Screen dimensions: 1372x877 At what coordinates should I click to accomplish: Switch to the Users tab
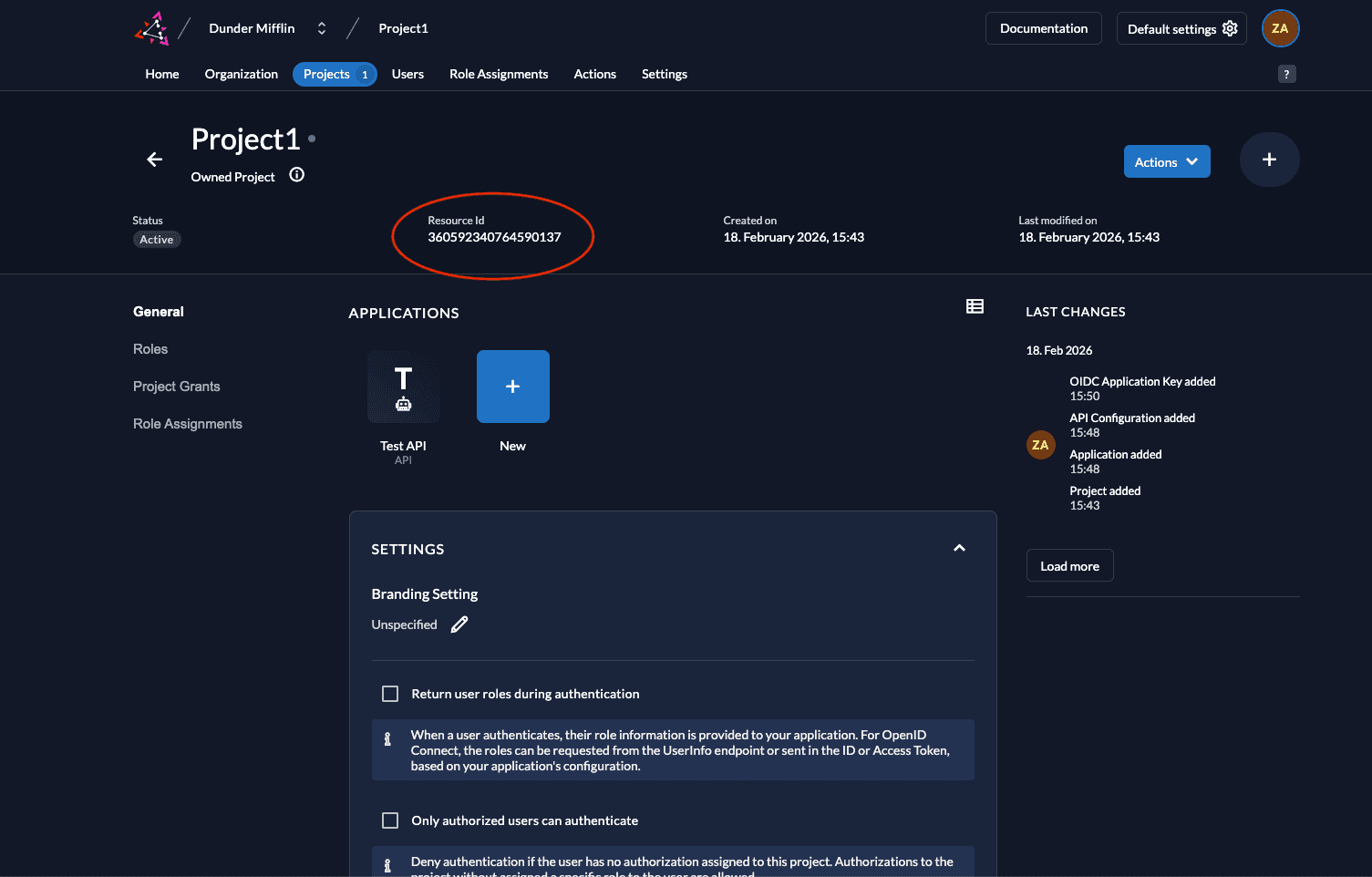pos(407,74)
